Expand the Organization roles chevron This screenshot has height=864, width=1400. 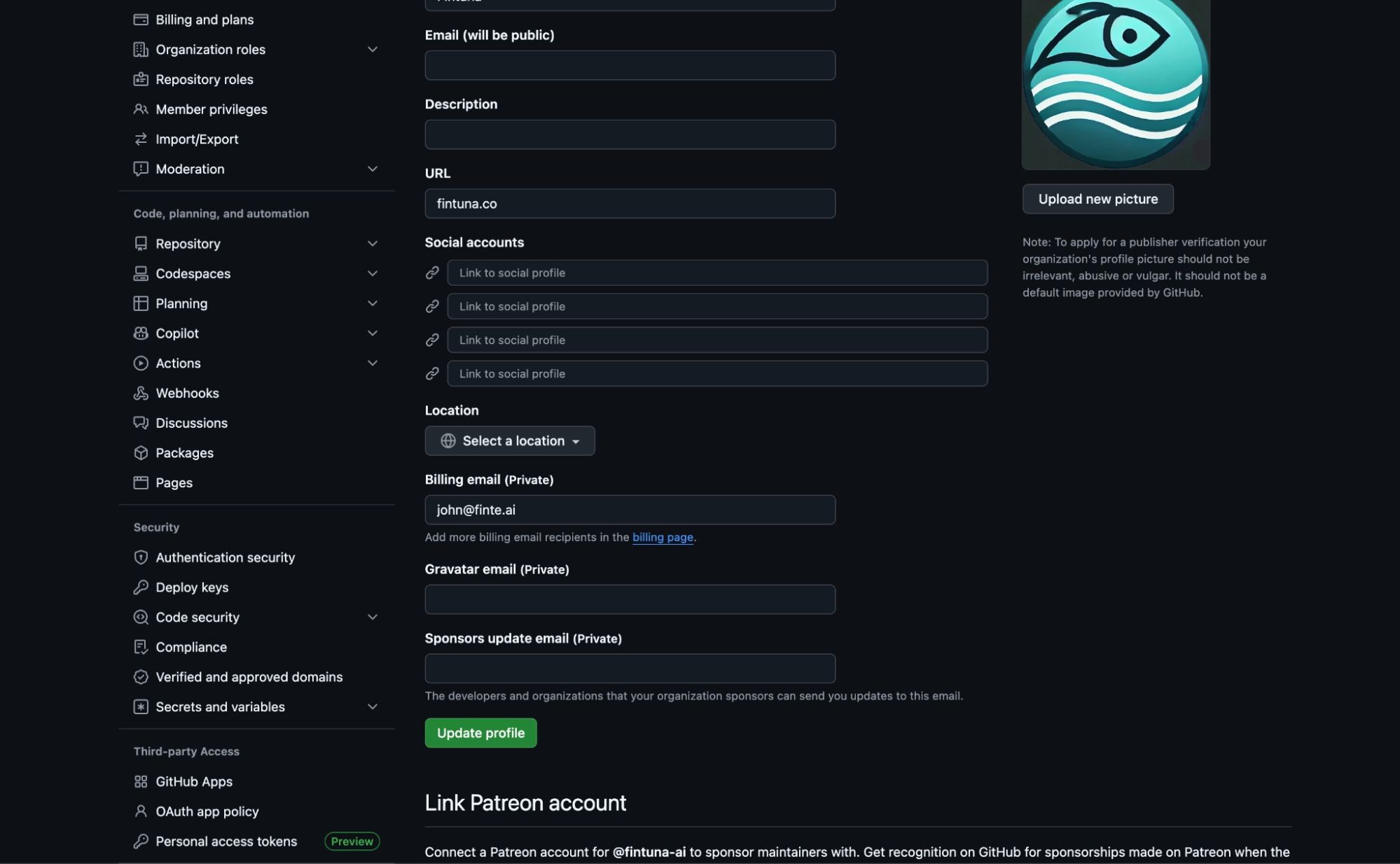[373, 50]
